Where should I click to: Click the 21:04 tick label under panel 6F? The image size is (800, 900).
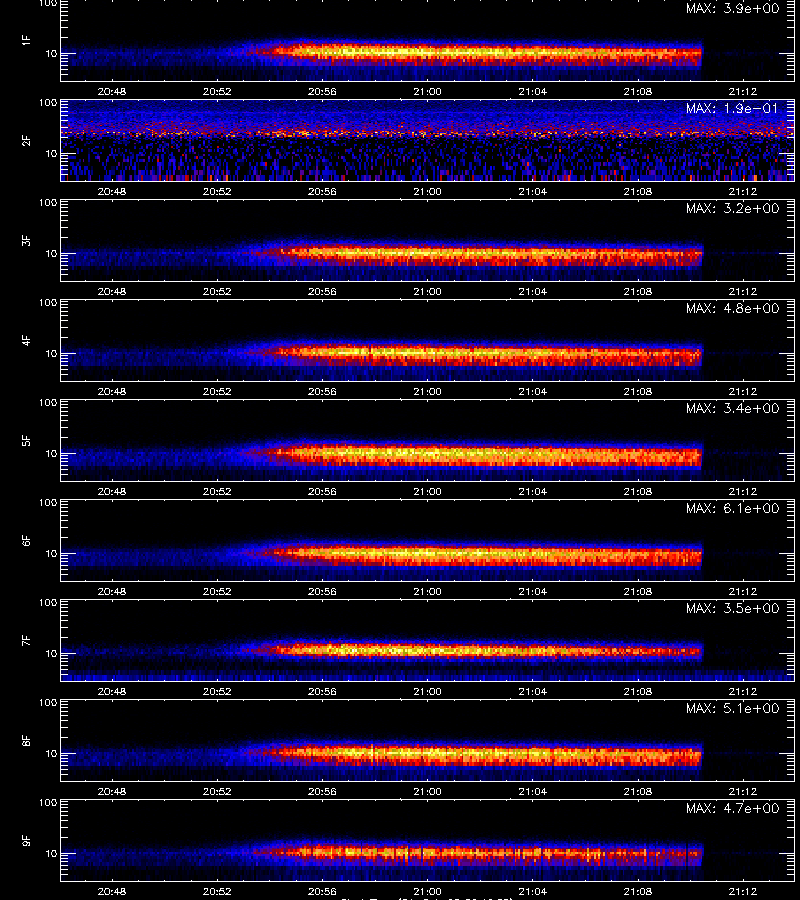[533, 591]
